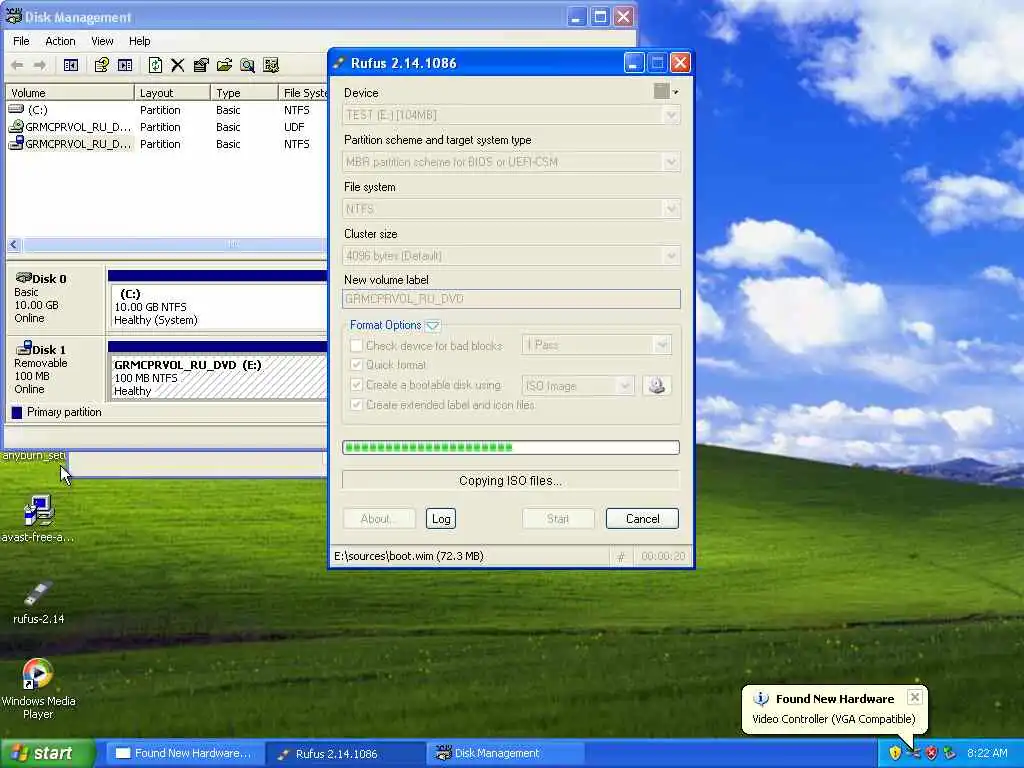Click the Start button in Rufus
1024x768 pixels.
558,519
